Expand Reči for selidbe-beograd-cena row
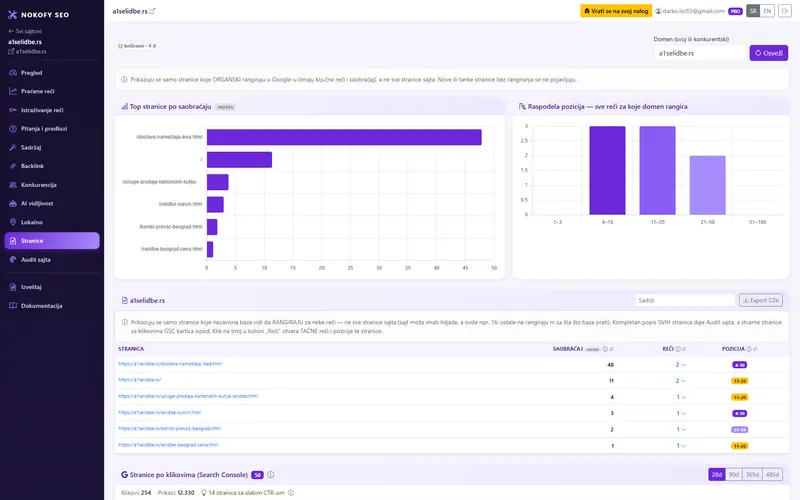Screen dimensions: 800x500 pos(681,446)
